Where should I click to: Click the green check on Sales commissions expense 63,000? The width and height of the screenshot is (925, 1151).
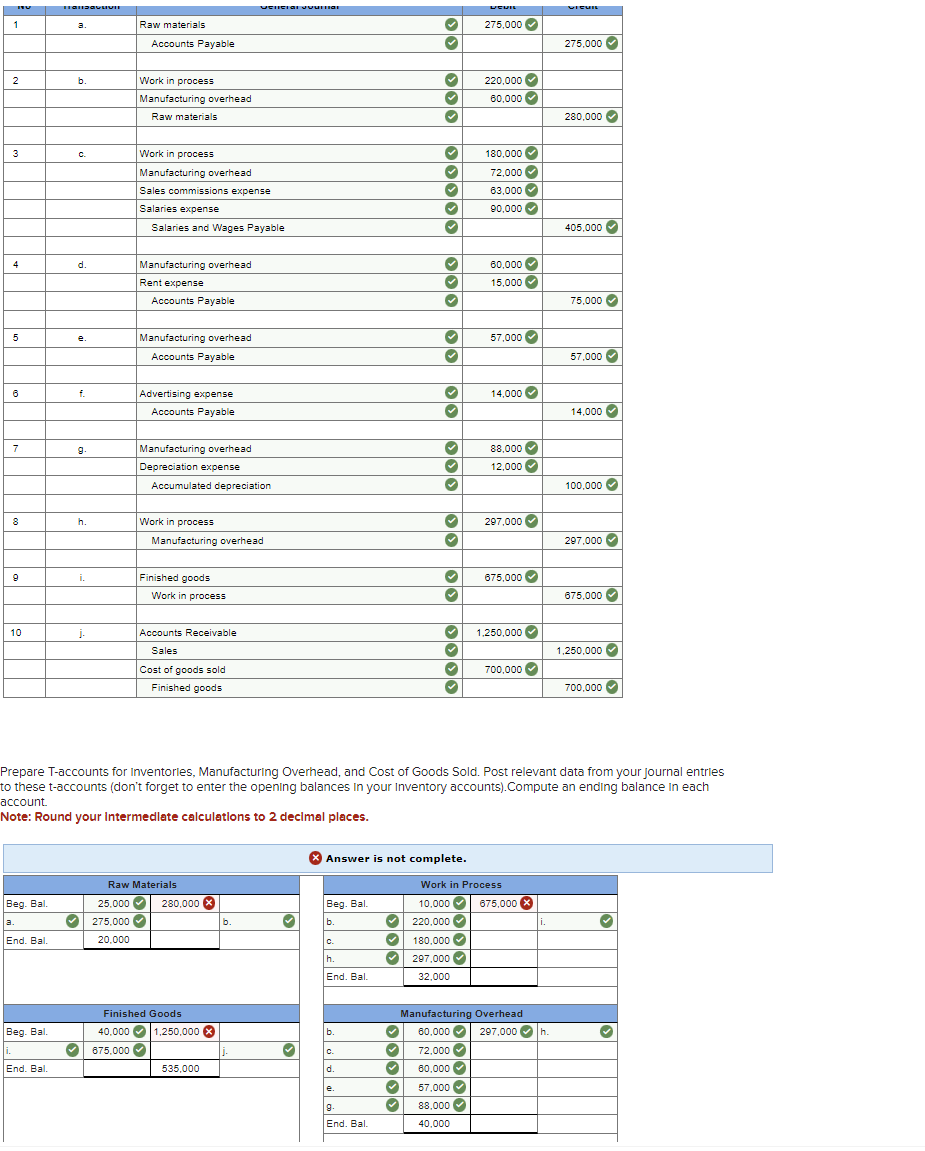coord(530,190)
